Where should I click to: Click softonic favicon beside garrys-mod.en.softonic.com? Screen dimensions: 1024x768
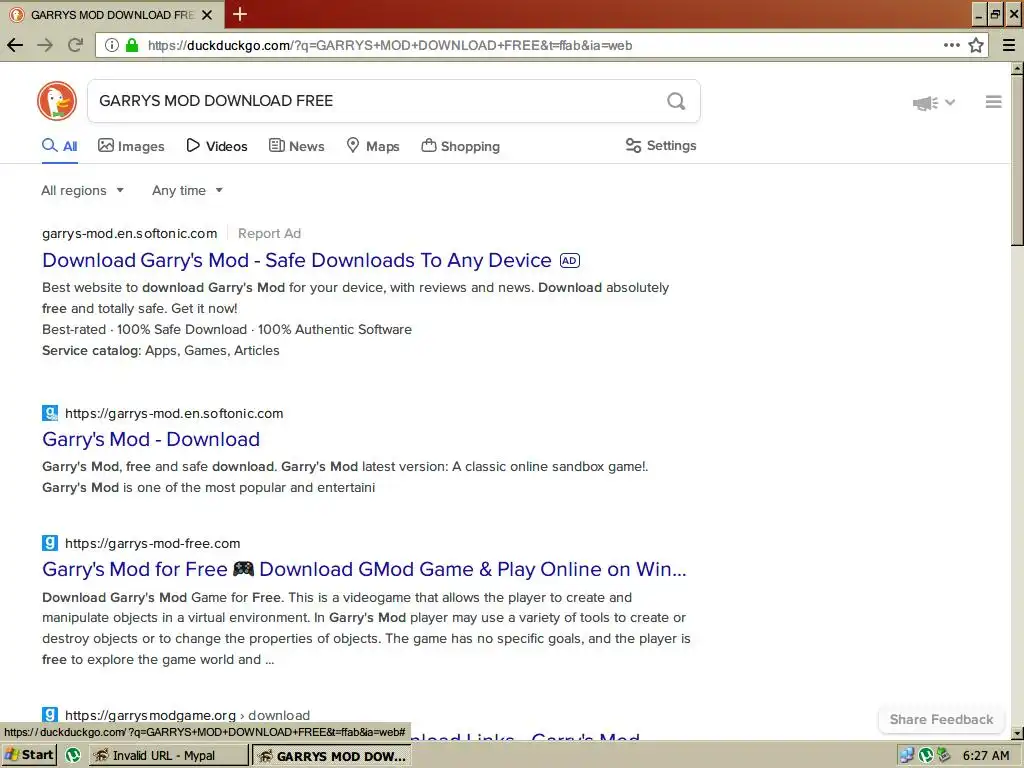point(50,413)
